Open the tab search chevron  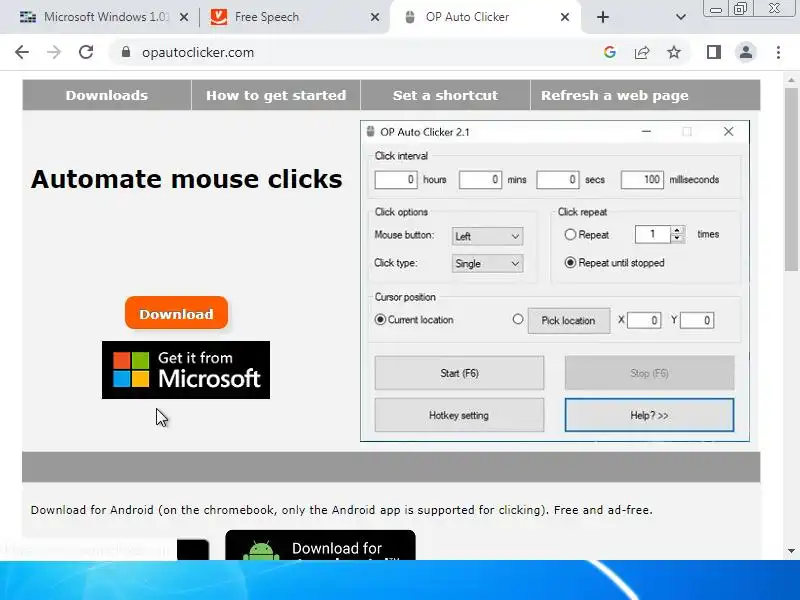click(681, 17)
